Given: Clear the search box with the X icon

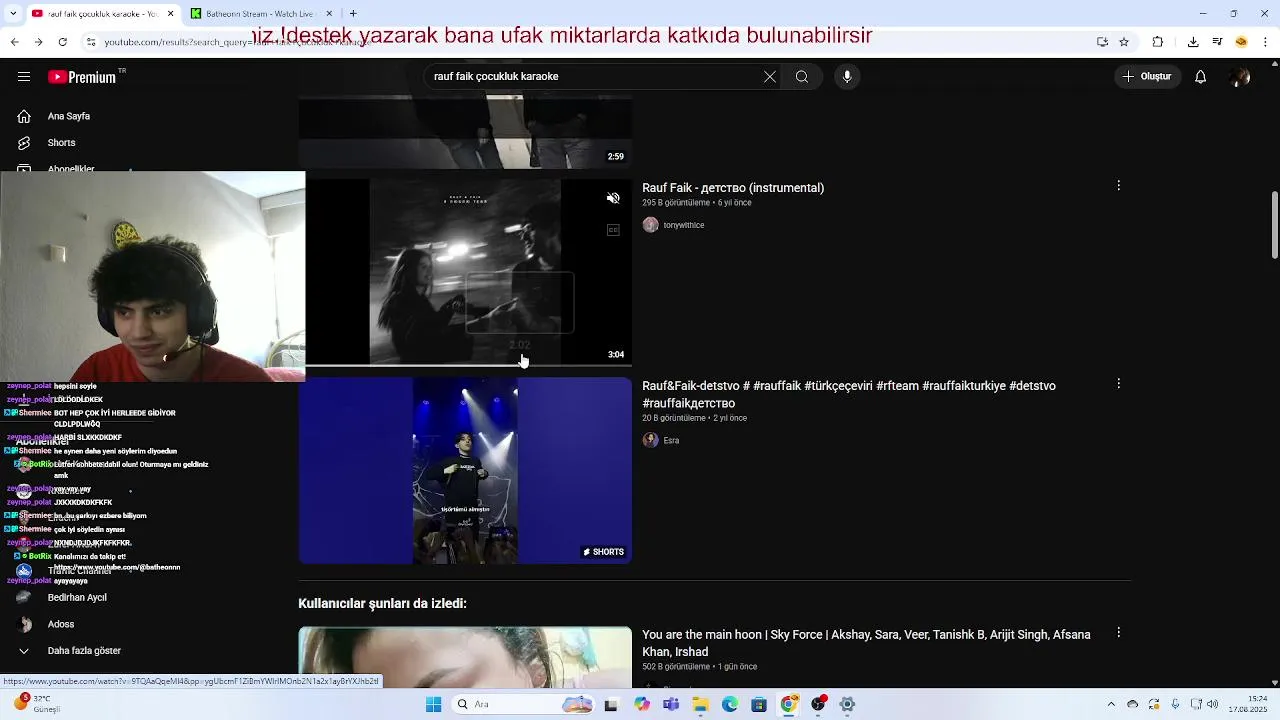Looking at the screenshot, I should [x=770, y=77].
